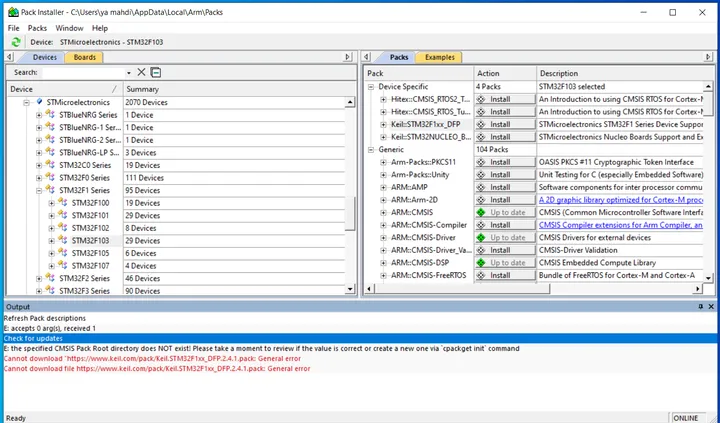This screenshot has width=720, height=423.
Task: Open the CMSIS Compiler extensions link
Action: point(620,225)
